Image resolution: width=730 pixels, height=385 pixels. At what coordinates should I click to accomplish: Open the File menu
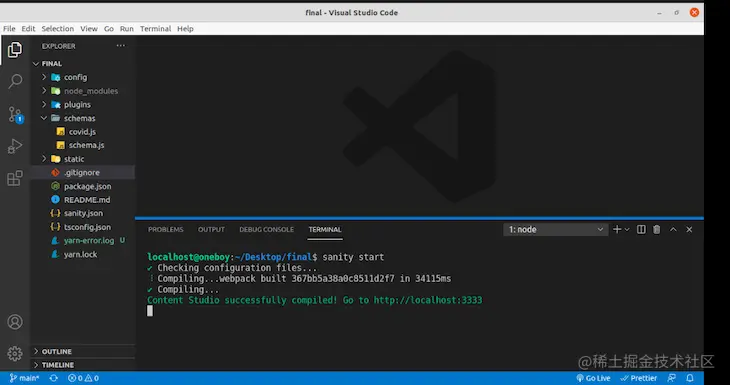click(x=9, y=28)
